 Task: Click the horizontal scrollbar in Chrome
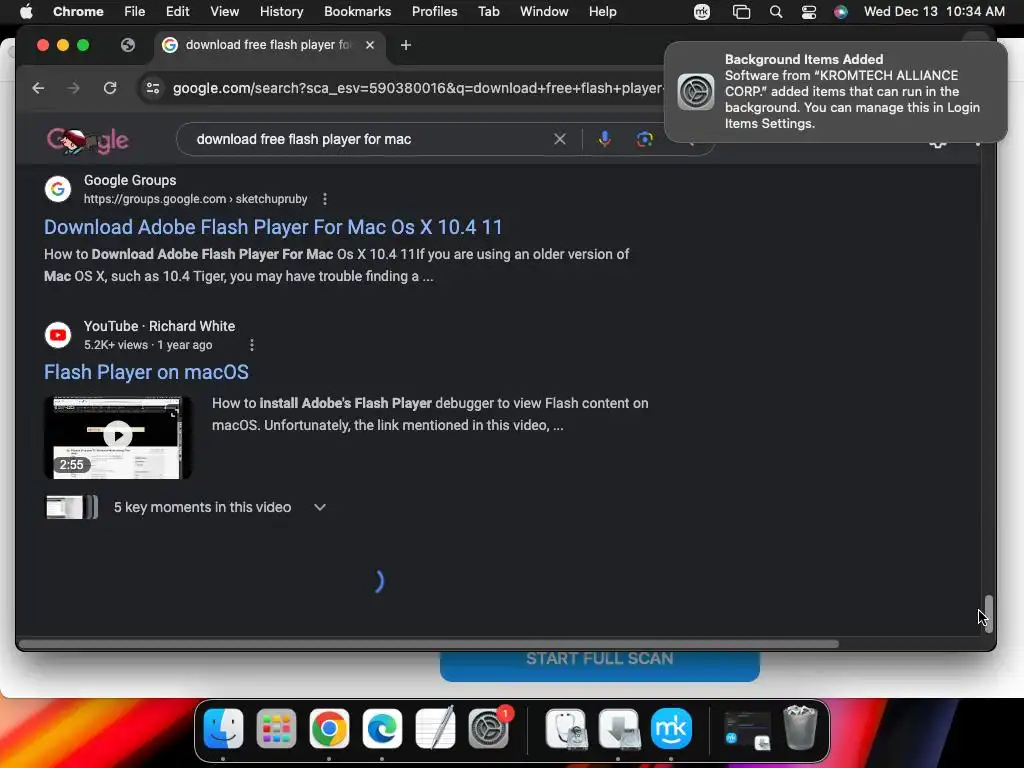coord(429,644)
